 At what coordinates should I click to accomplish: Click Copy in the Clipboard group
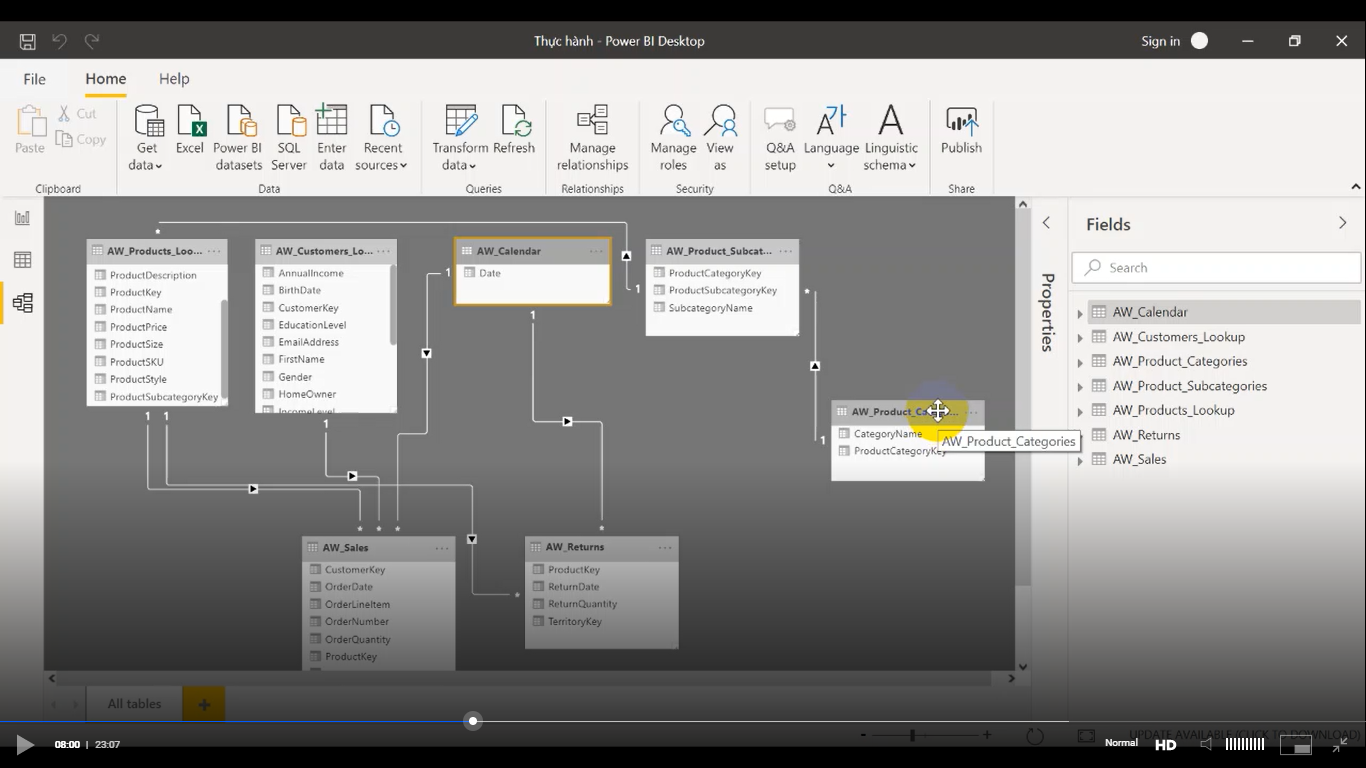81,140
